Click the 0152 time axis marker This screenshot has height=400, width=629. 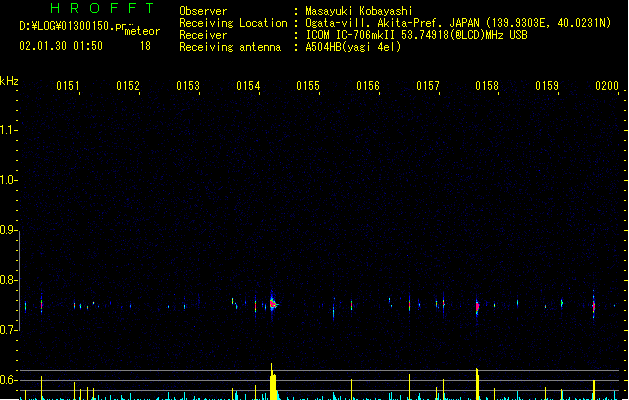[128, 85]
